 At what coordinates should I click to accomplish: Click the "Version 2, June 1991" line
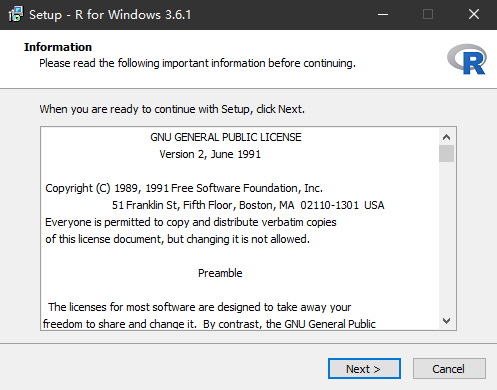coord(210,154)
